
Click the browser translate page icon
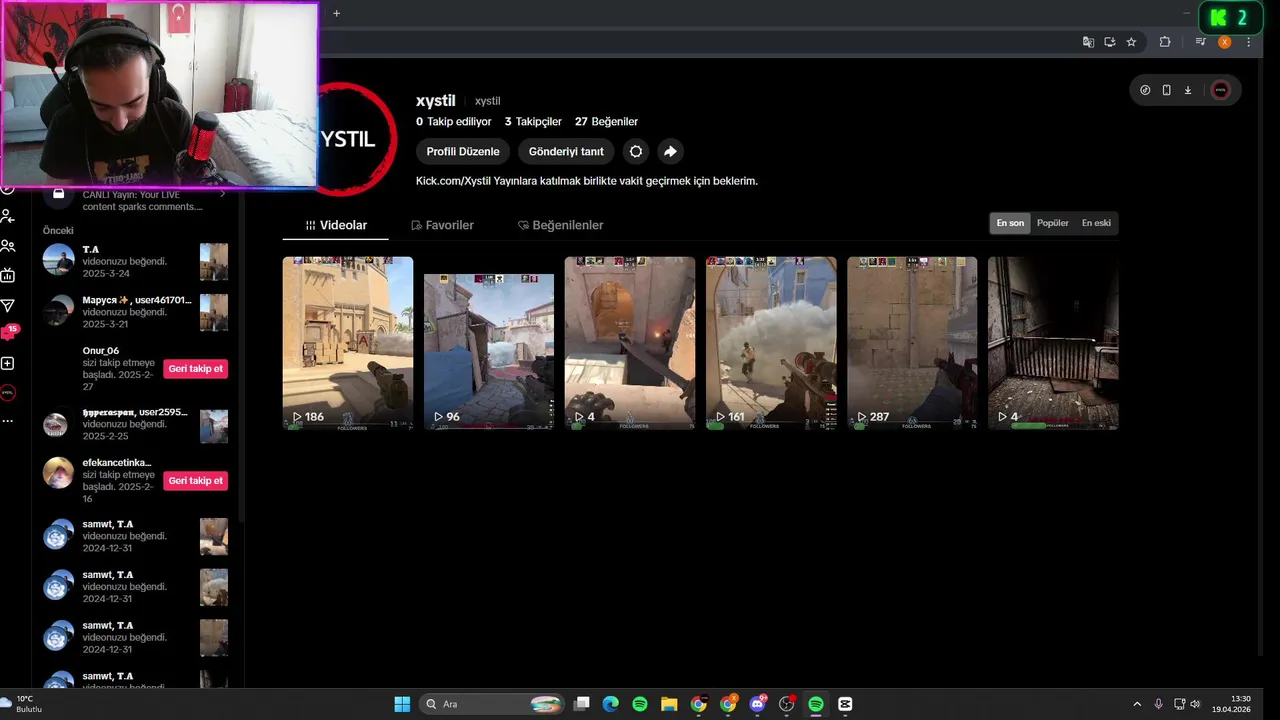(1088, 42)
